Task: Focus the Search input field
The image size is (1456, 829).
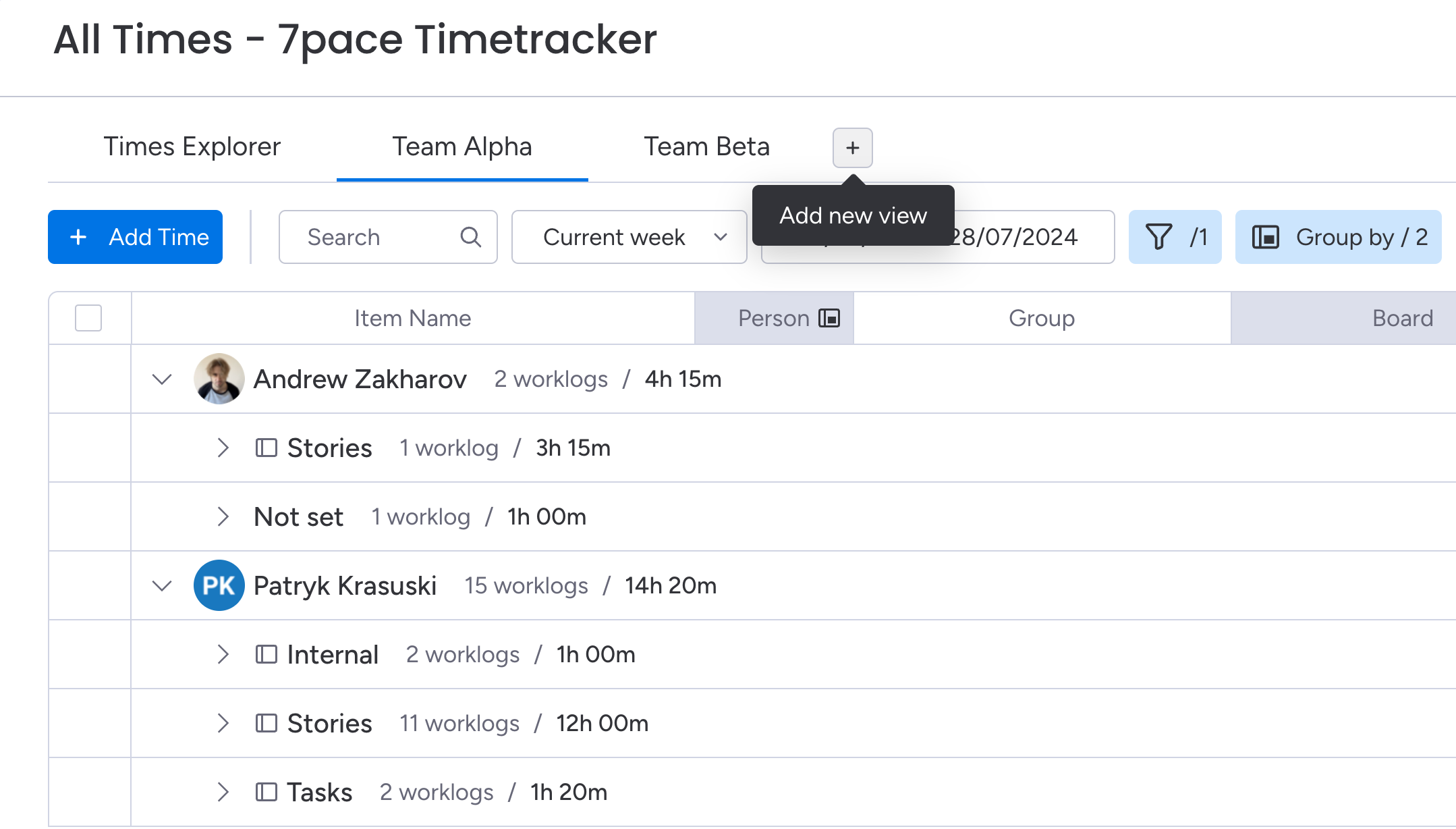Action: pyautogui.click(x=388, y=237)
